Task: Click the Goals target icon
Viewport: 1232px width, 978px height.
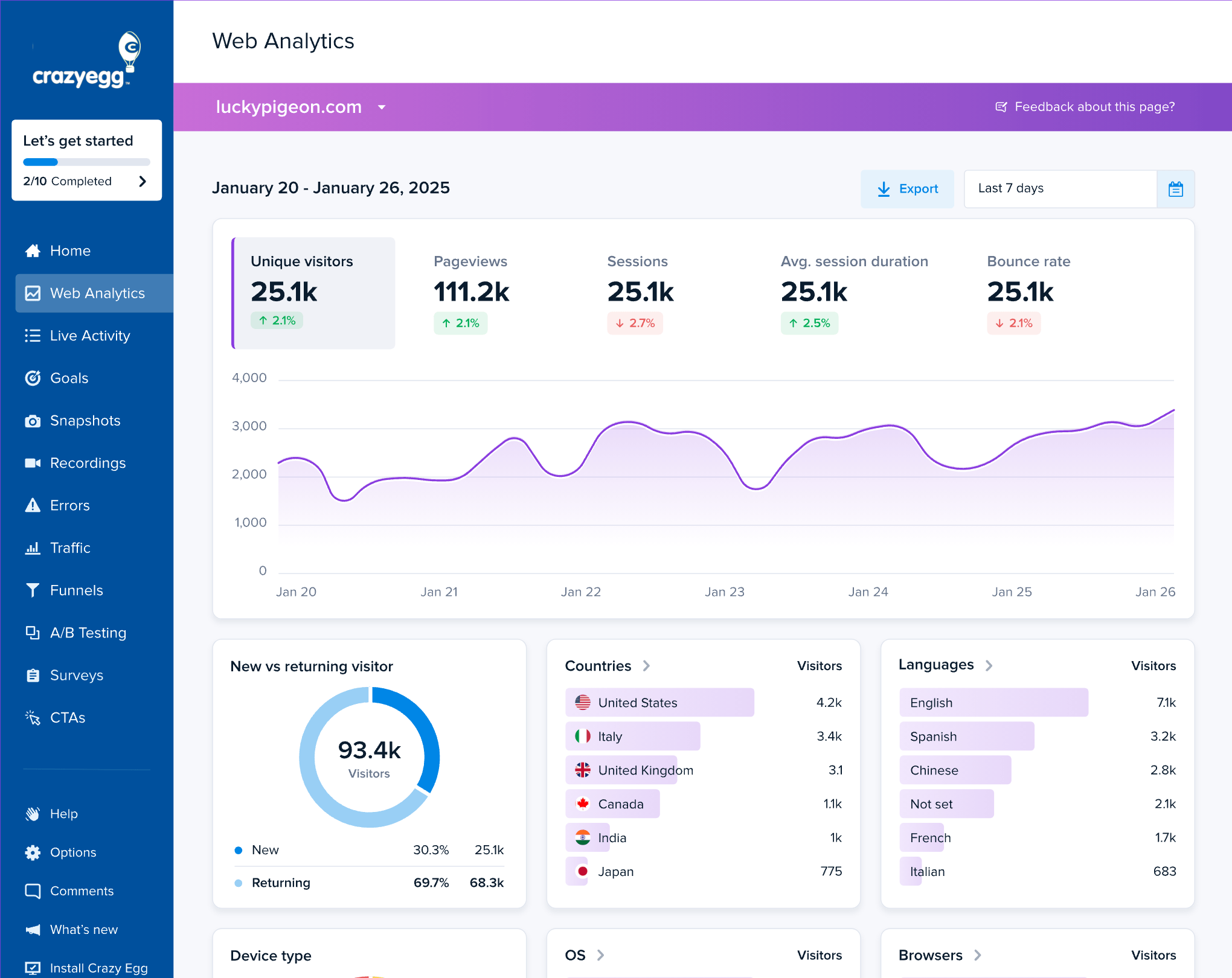Action: pyautogui.click(x=33, y=378)
